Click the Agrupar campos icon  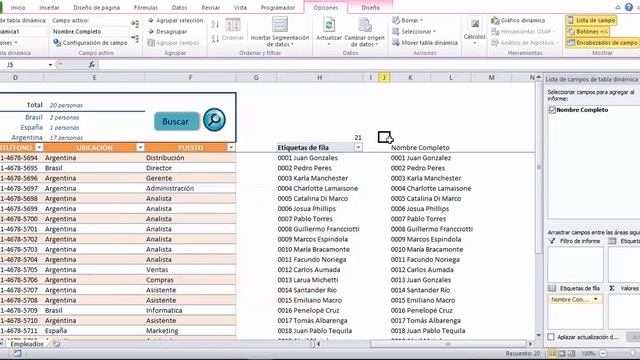151,42
